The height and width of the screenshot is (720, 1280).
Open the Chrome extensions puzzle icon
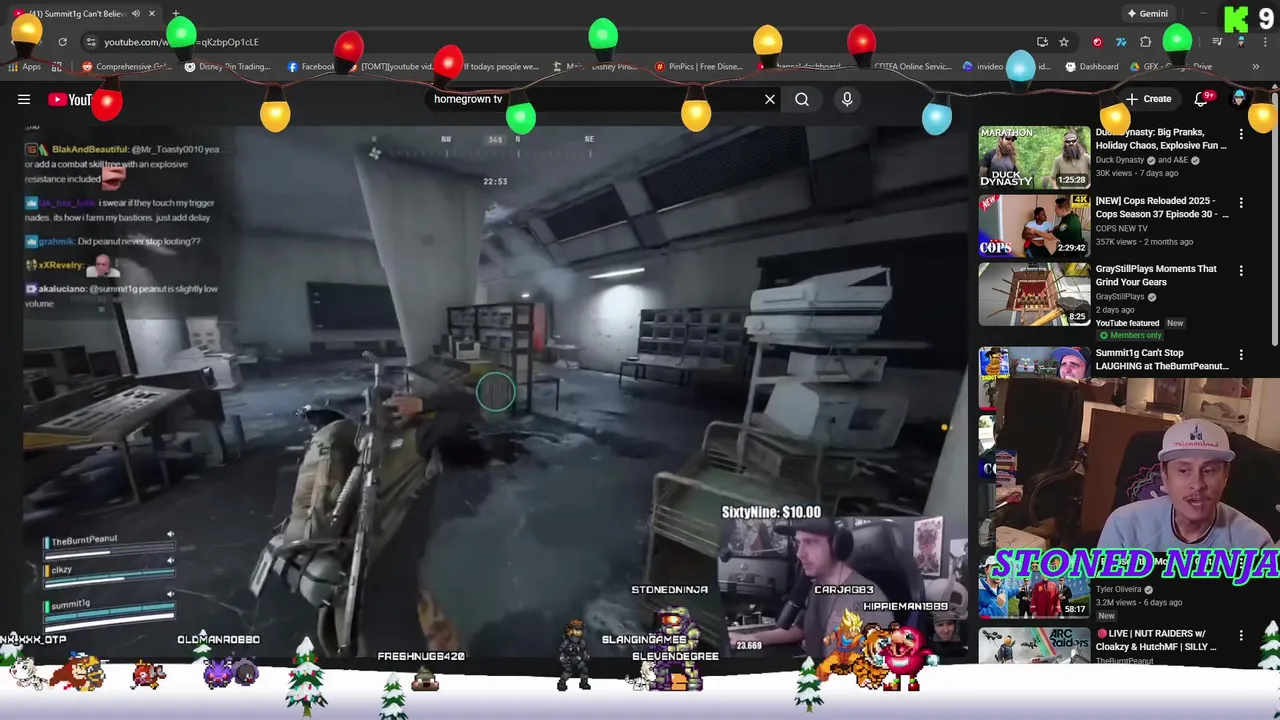point(1145,42)
